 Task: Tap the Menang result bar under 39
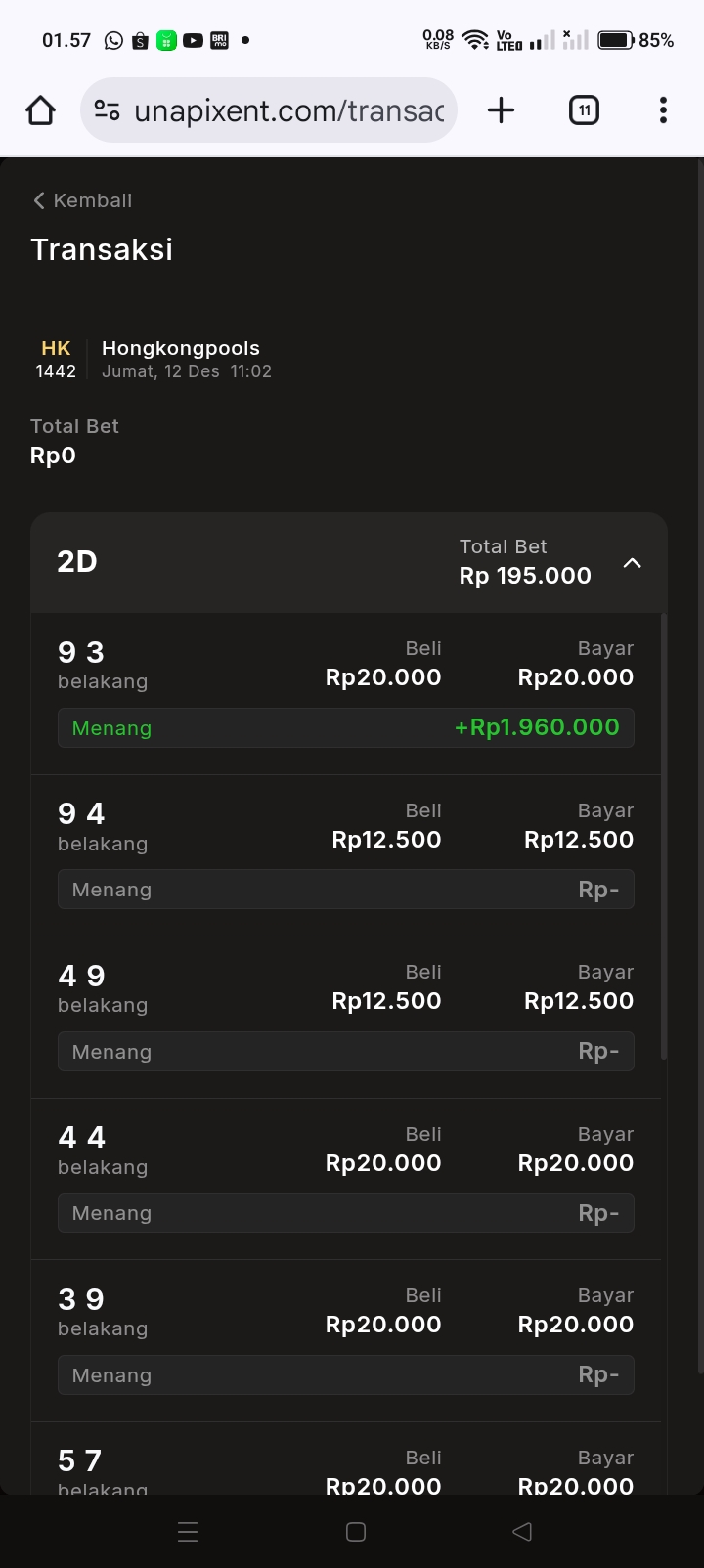[346, 1375]
